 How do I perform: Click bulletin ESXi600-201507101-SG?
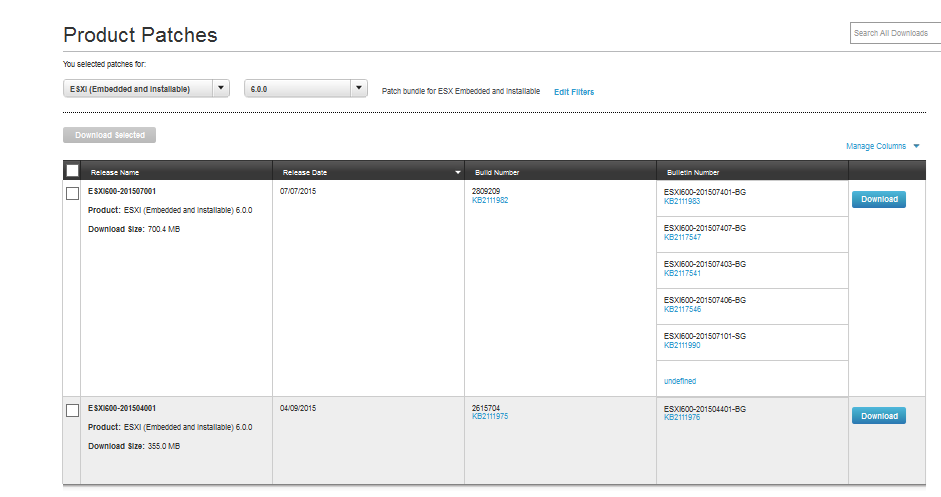click(x=705, y=337)
